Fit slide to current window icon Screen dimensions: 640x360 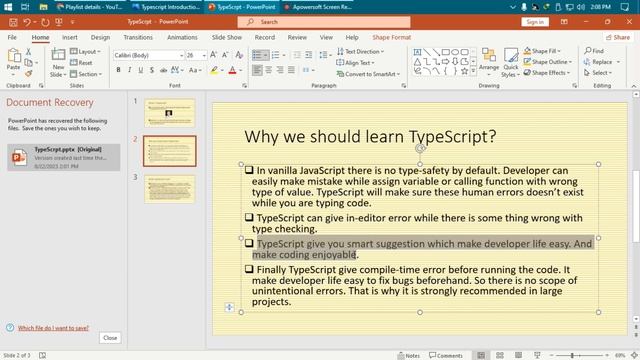point(634,356)
